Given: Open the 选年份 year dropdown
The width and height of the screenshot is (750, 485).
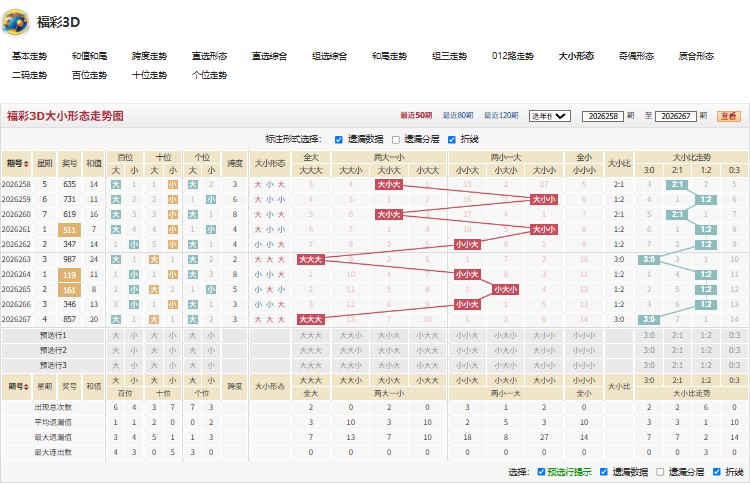Looking at the screenshot, I should pos(550,116).
